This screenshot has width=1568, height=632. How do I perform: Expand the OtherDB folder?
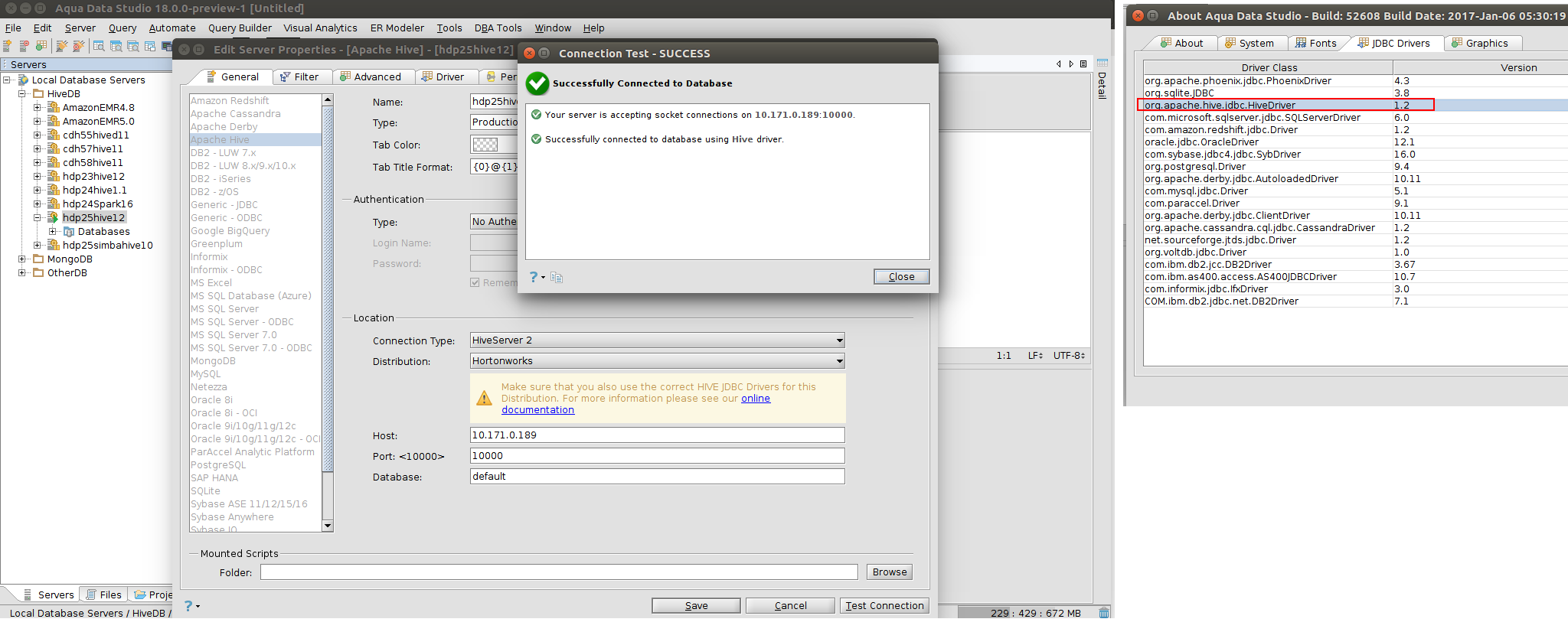22,272
